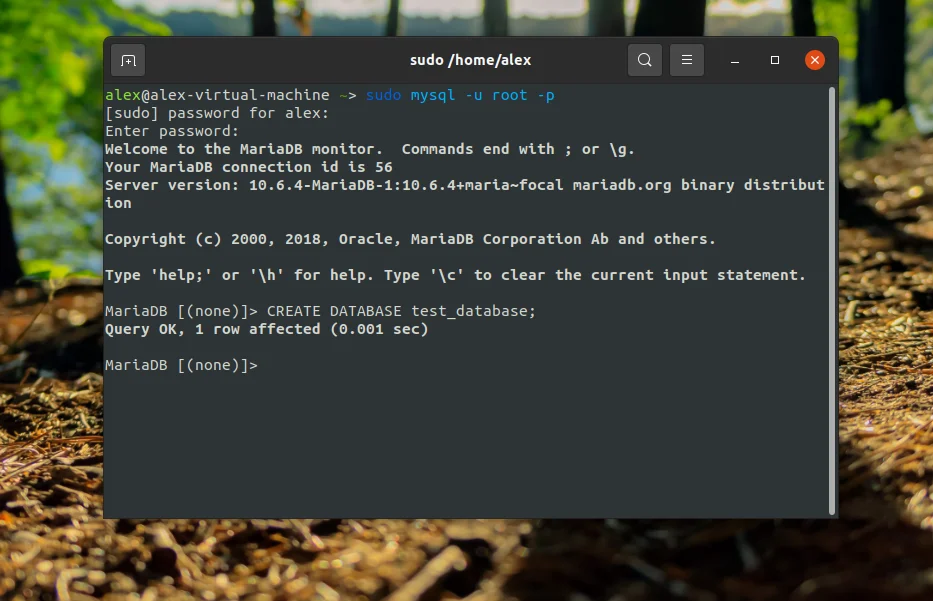Viewport: 933px width, 601px height.
Task: Close the terminal window
Action: (815, 60)
